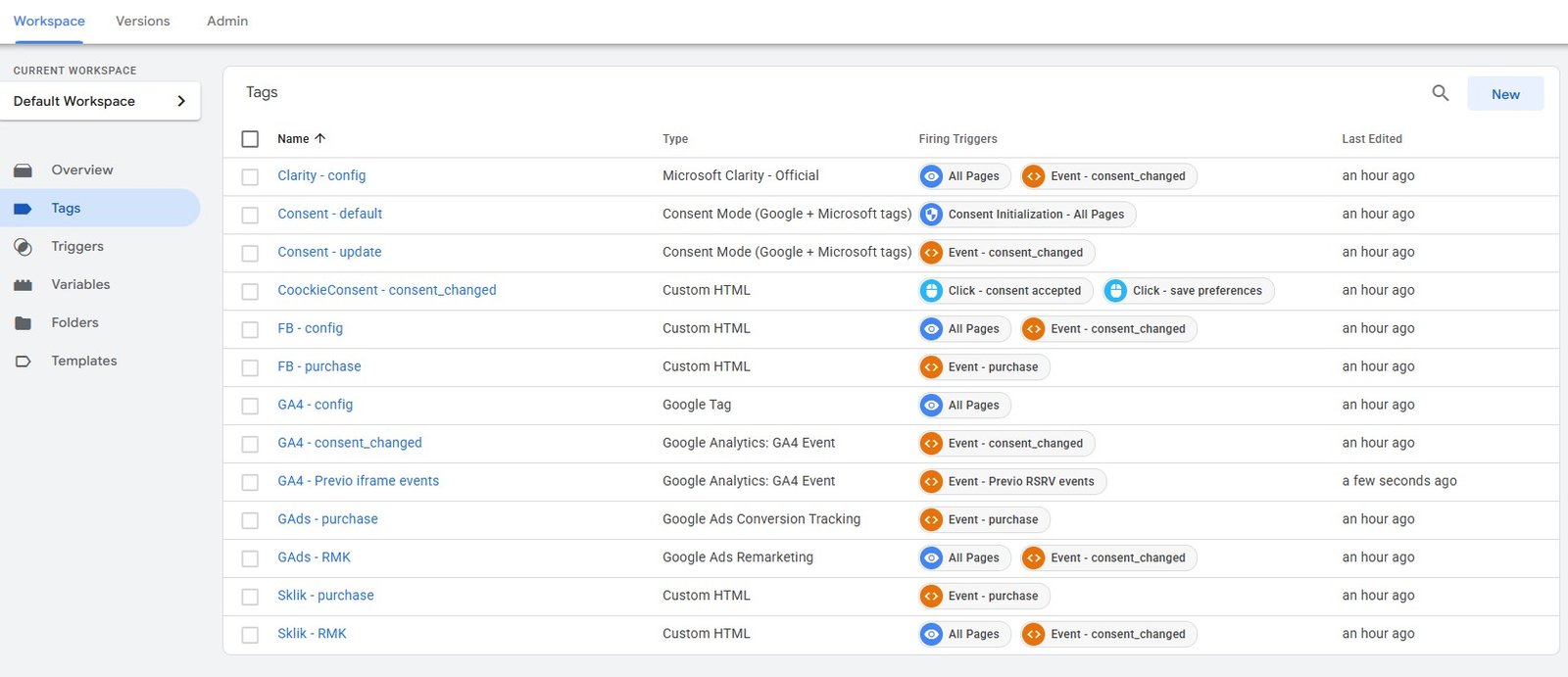Click the Variables briefcase icon
1568x677 pixels.
[24, 285]
